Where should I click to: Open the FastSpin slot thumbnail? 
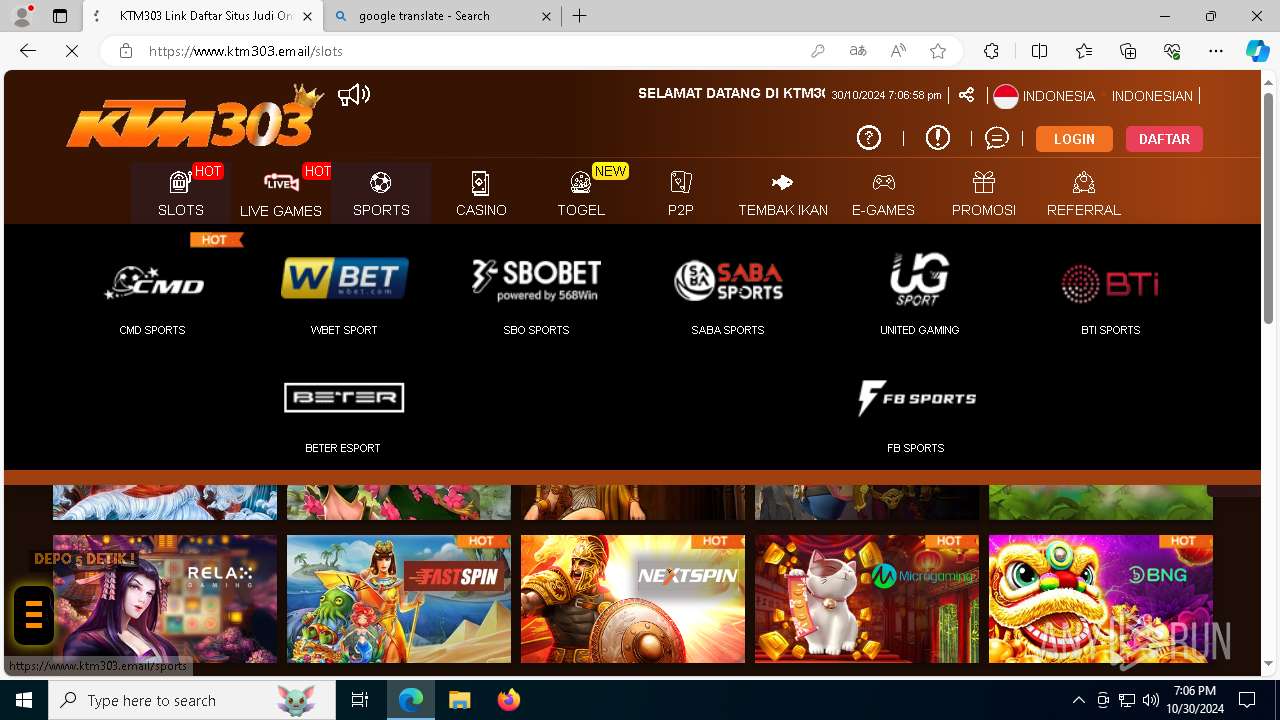(x=399, y=599)
